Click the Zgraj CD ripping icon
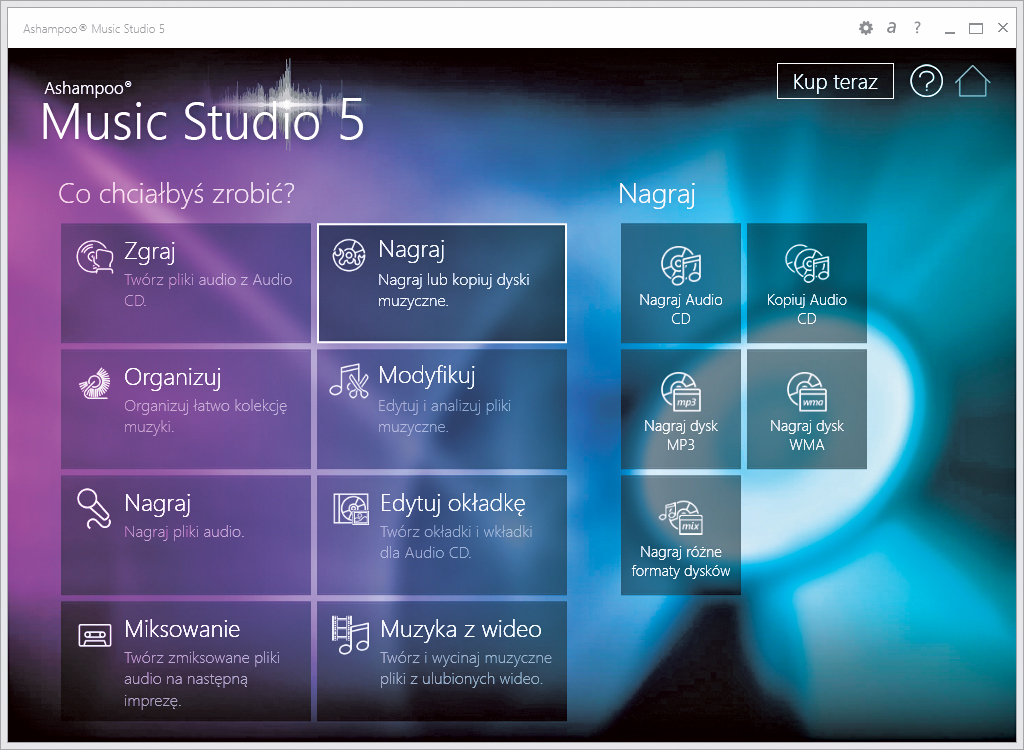Screen dimensions: 1024x750 [x=95, y=257]
